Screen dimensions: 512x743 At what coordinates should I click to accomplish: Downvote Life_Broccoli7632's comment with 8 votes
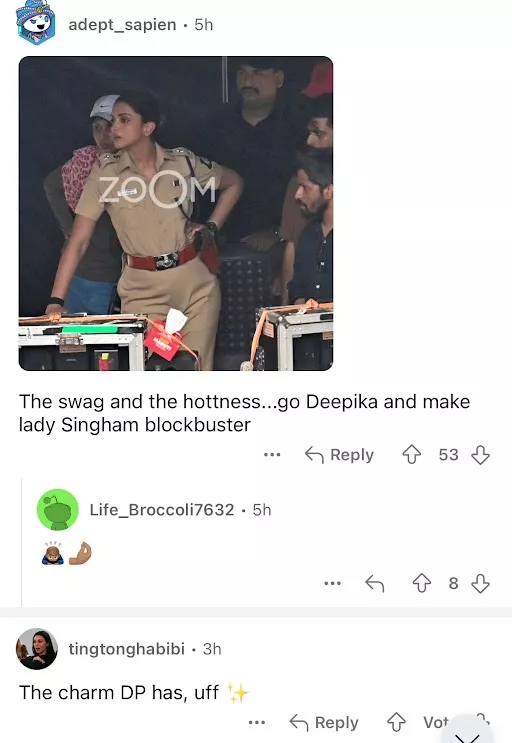480,583
